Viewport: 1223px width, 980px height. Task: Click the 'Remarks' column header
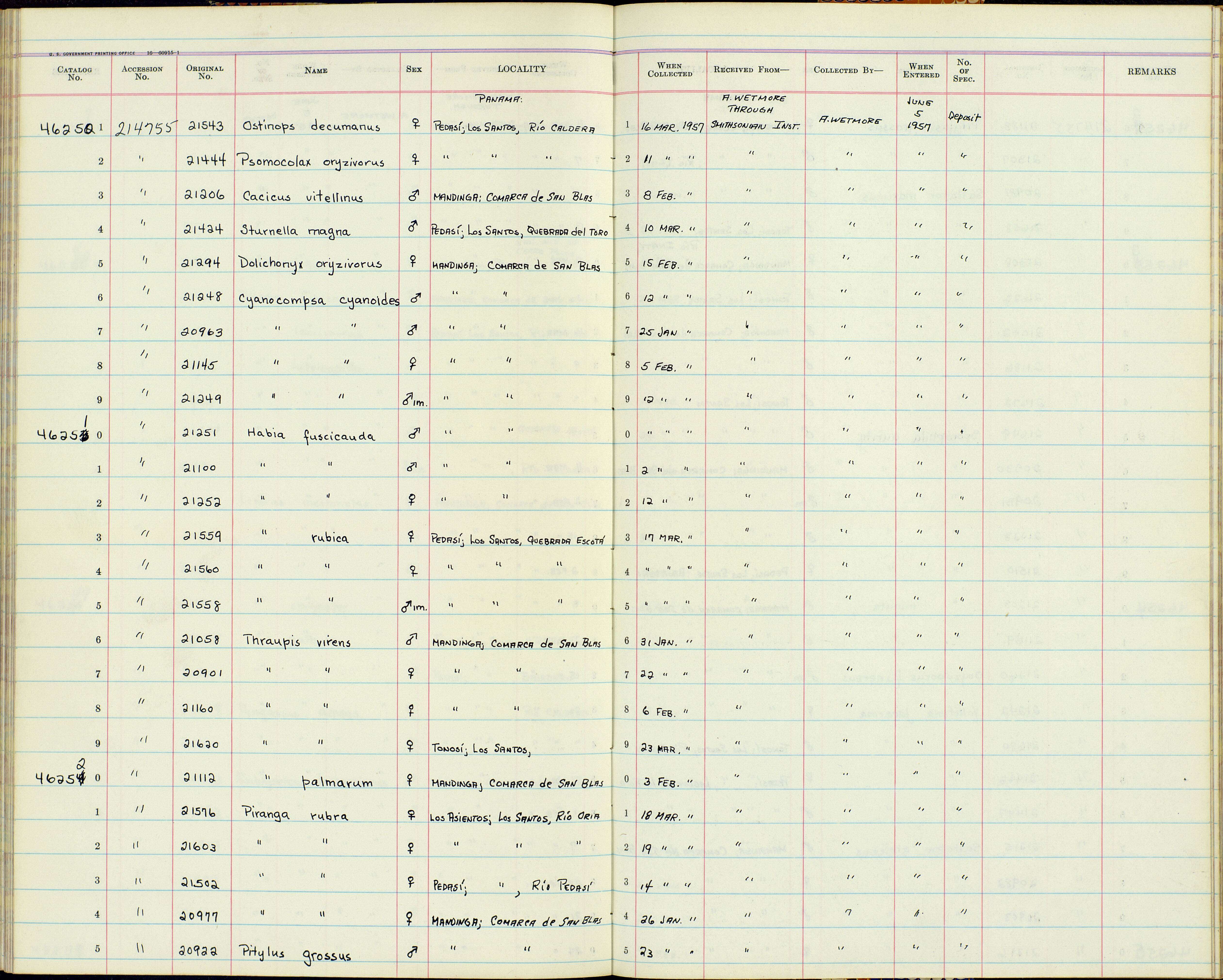1151,72
